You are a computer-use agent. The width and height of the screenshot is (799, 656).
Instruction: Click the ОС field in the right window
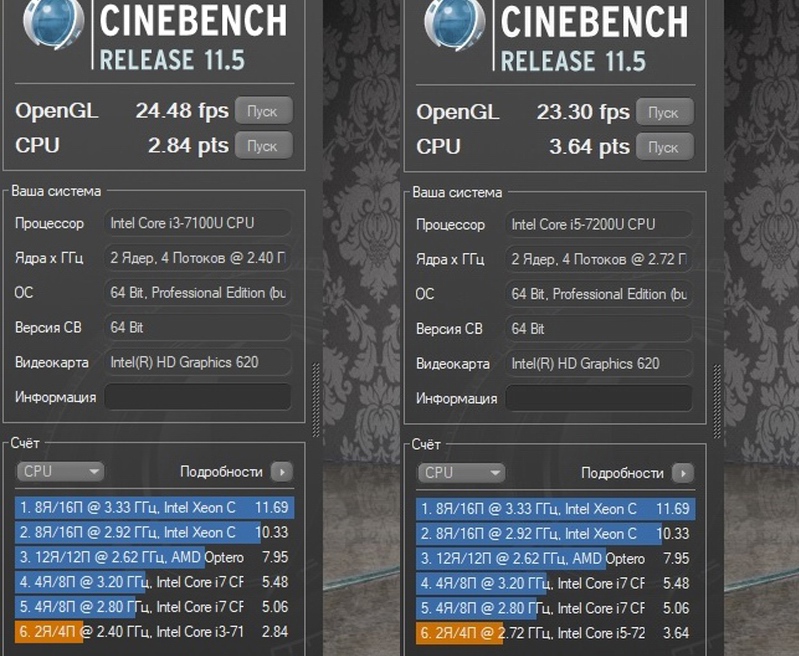coord(599,294)
